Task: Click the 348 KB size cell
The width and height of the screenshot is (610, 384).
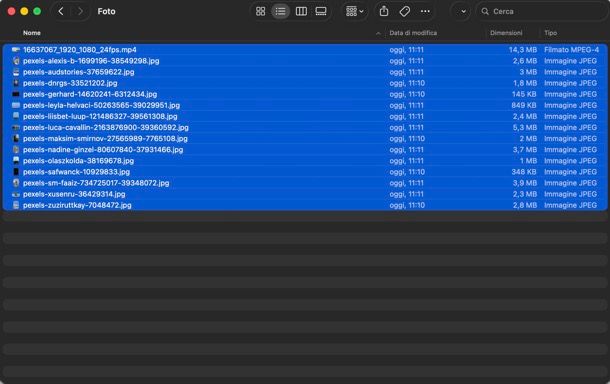Action: click(x=524, y=172)
